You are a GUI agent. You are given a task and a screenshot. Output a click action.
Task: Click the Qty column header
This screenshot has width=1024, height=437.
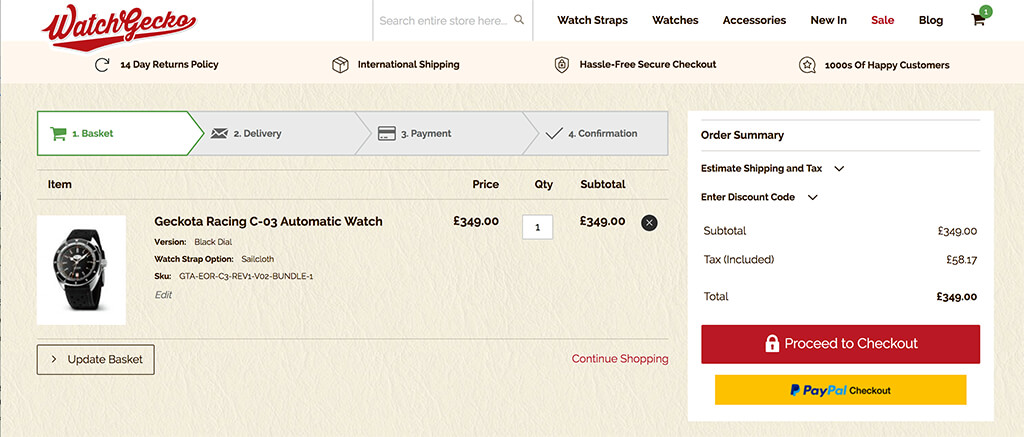pos(543,185)
